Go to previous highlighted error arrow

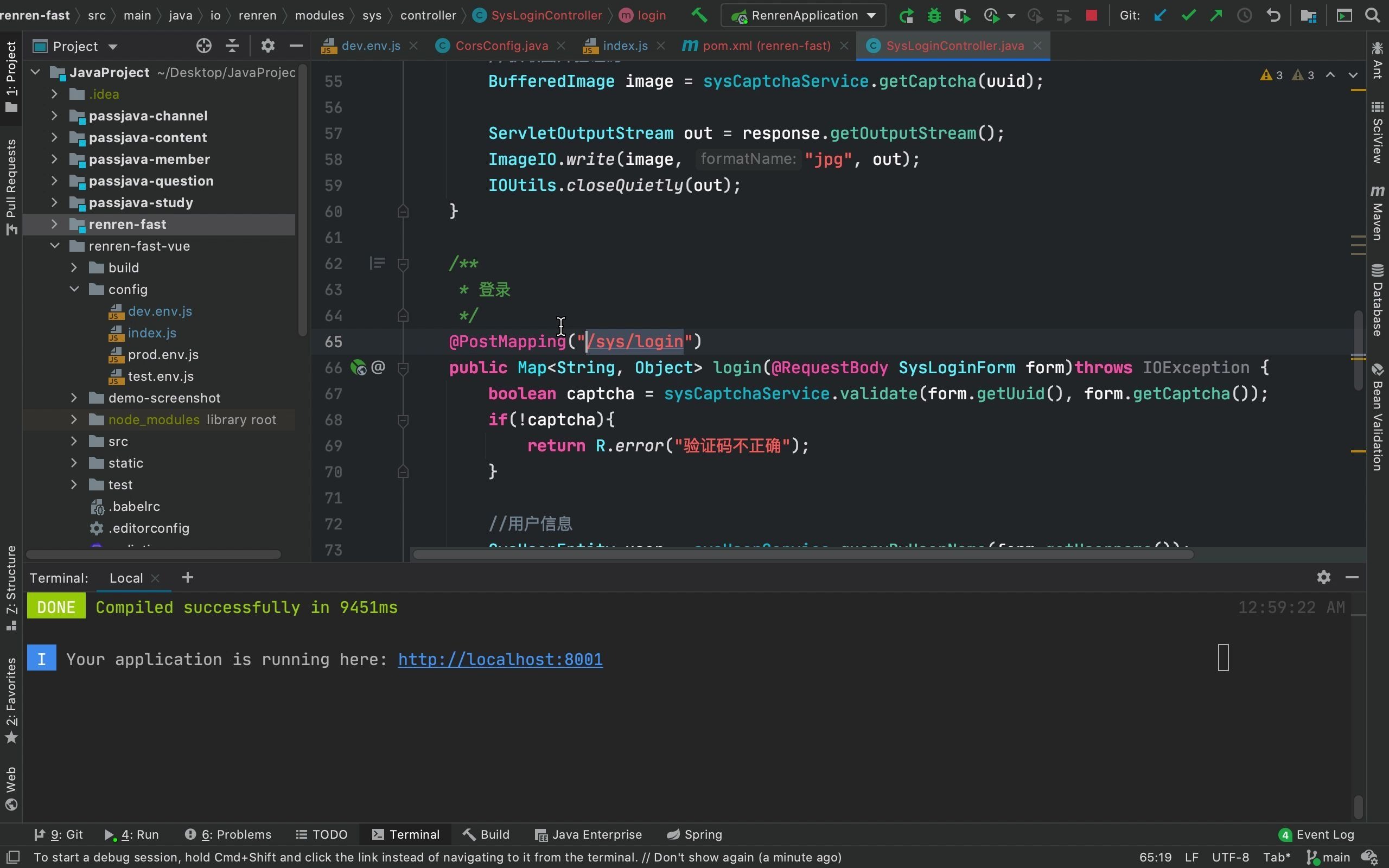(1330, 75)
